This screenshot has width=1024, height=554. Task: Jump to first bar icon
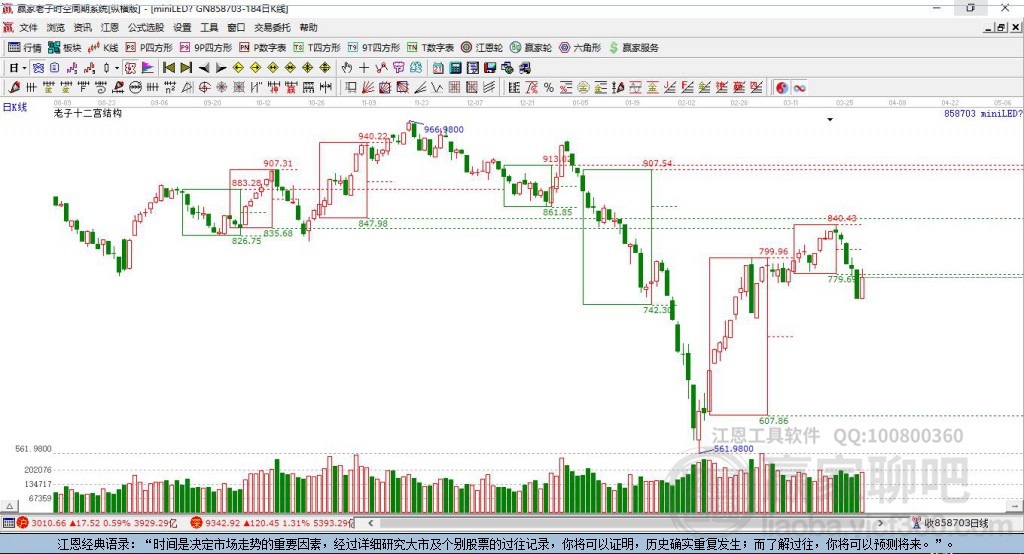(x=169, y=68)
